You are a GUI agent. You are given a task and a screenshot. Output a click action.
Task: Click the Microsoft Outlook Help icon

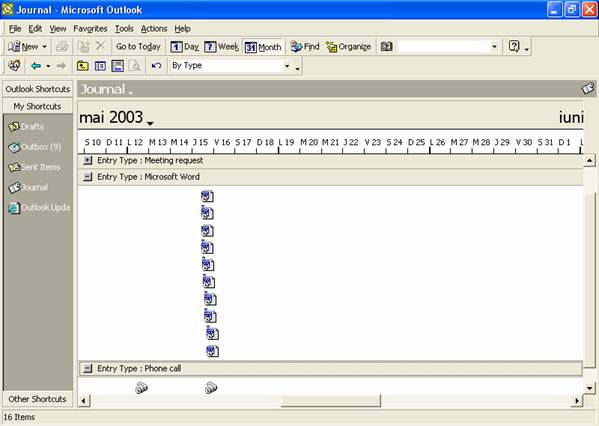514,46
